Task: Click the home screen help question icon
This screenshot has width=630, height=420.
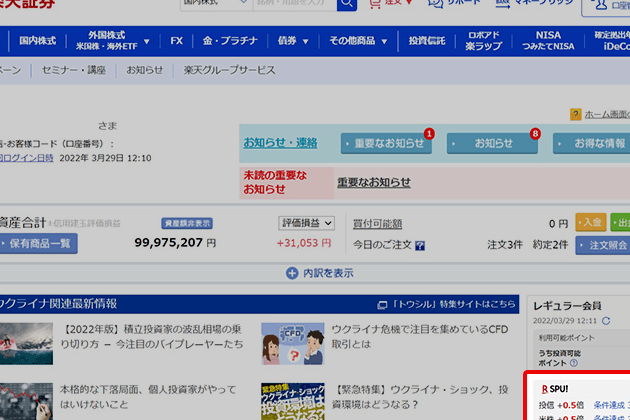Action: click(x=575, y=115)
